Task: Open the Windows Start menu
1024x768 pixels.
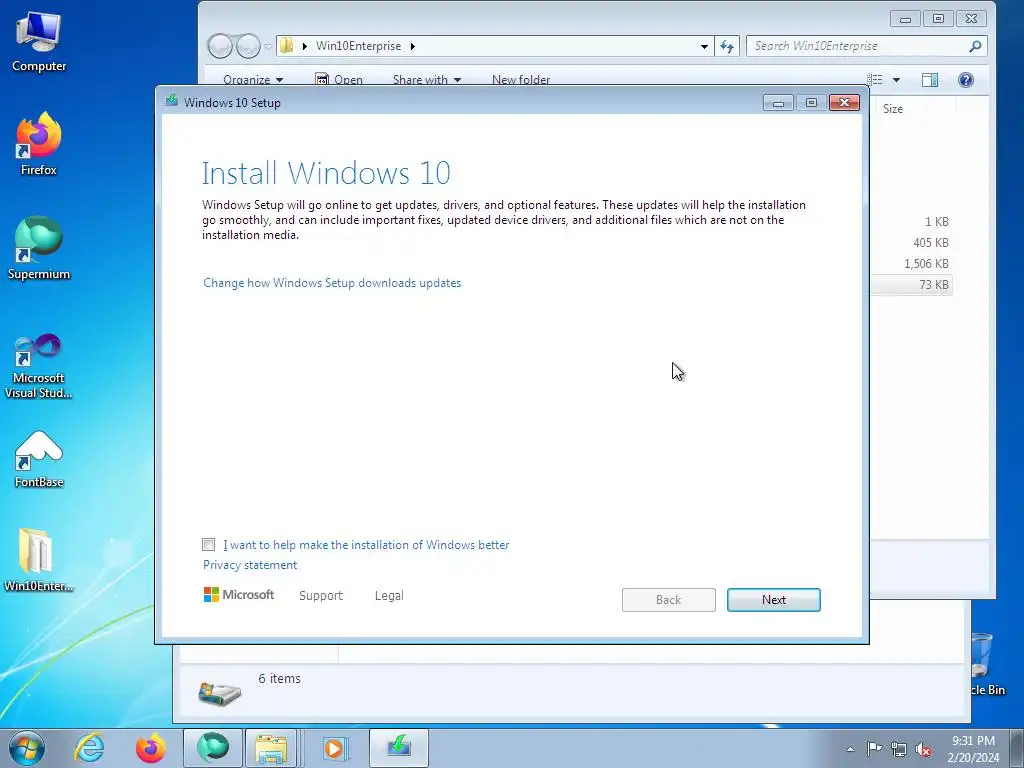Action: click(27, 748)
